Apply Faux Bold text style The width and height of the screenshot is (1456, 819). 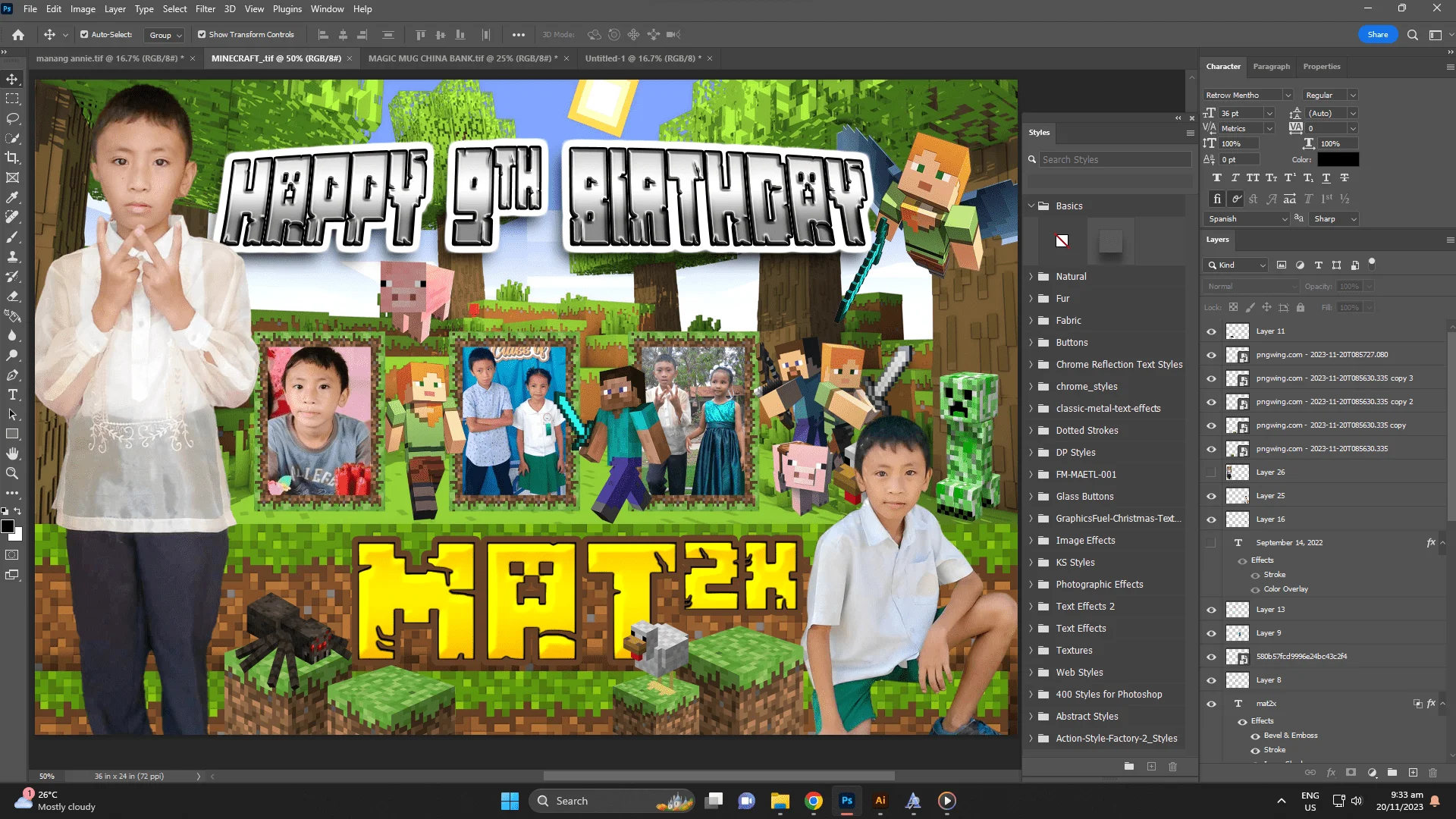click(x=1217, y=177)
